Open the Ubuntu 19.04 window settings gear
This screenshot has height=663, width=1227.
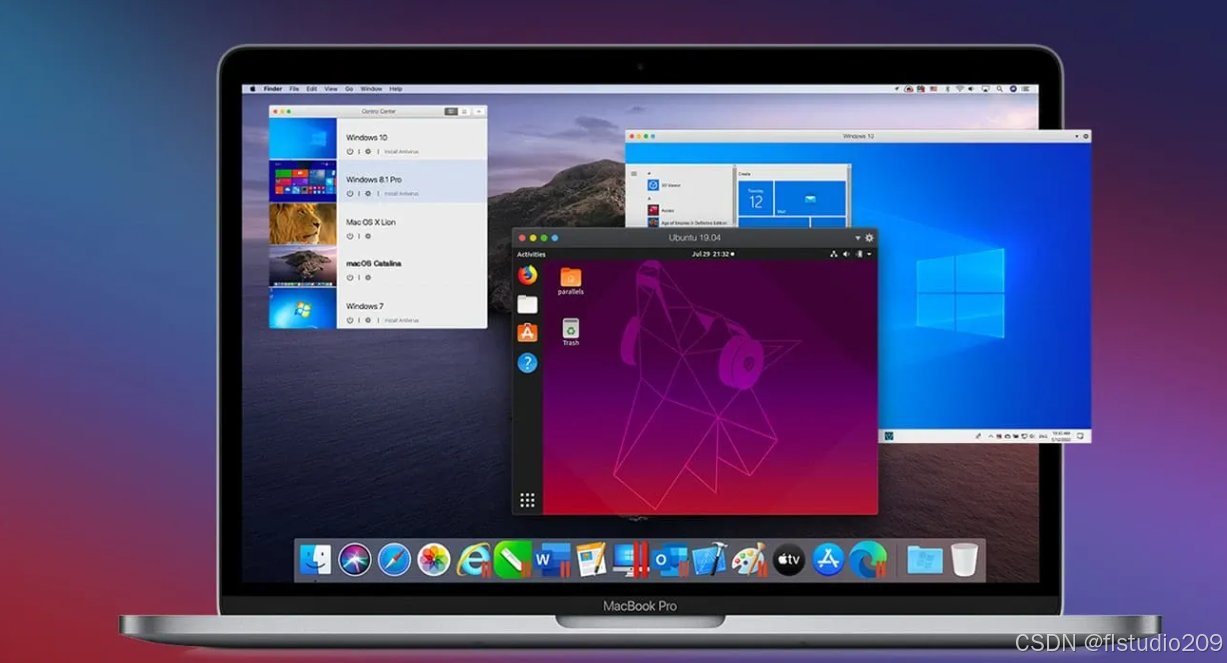point(869,238)
